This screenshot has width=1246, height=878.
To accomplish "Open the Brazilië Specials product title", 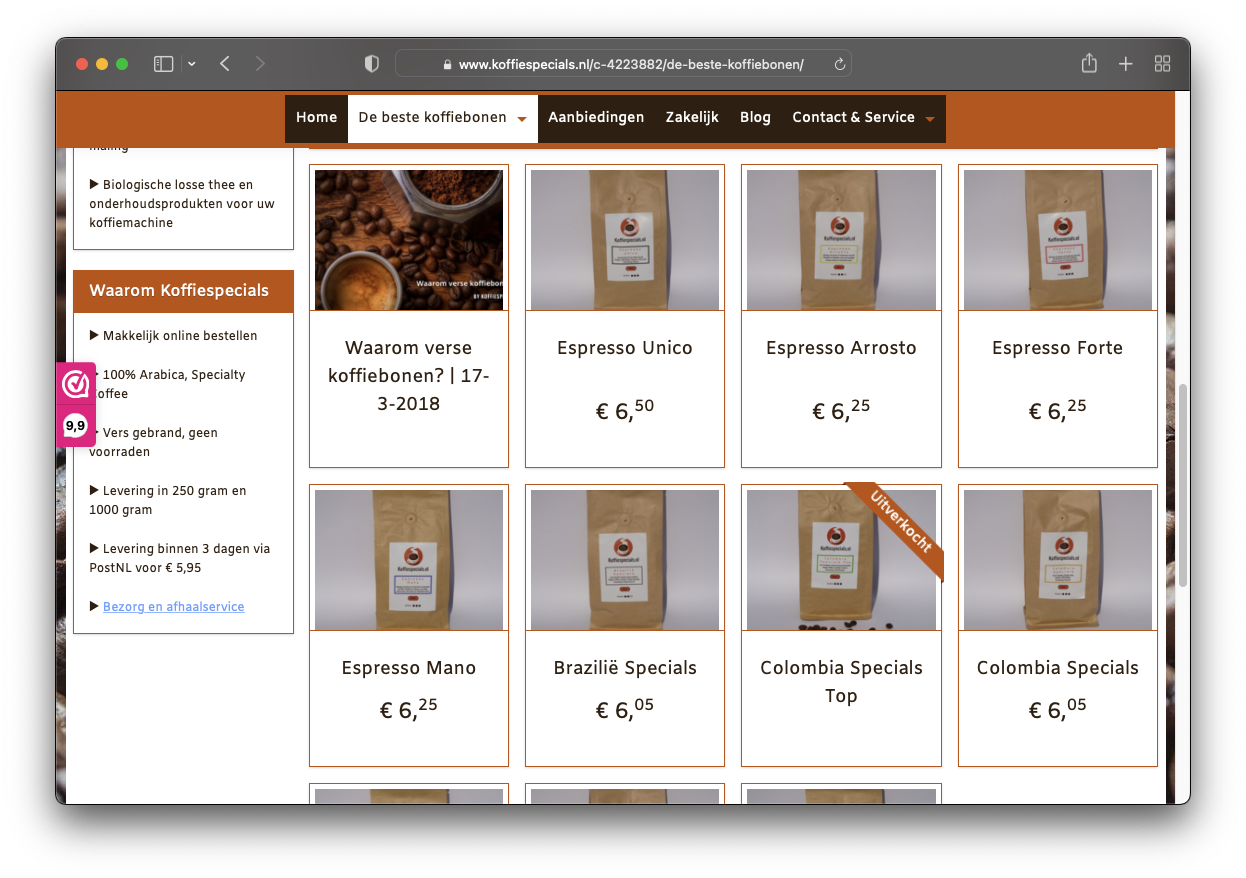I will pos(625,668).
